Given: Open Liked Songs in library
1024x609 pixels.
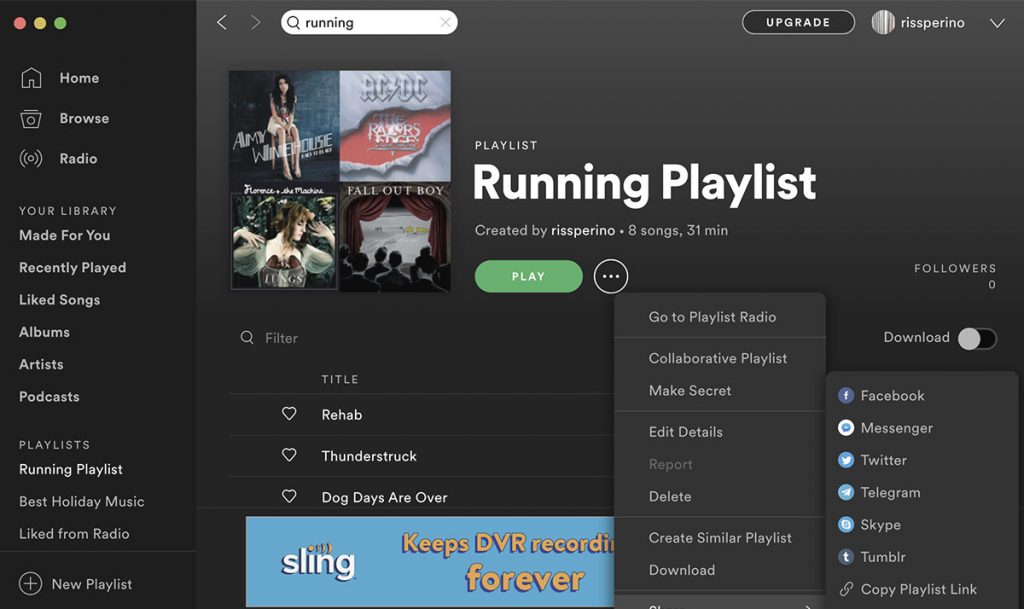Looking at the screenshot, I should click(x=59, y=300).
